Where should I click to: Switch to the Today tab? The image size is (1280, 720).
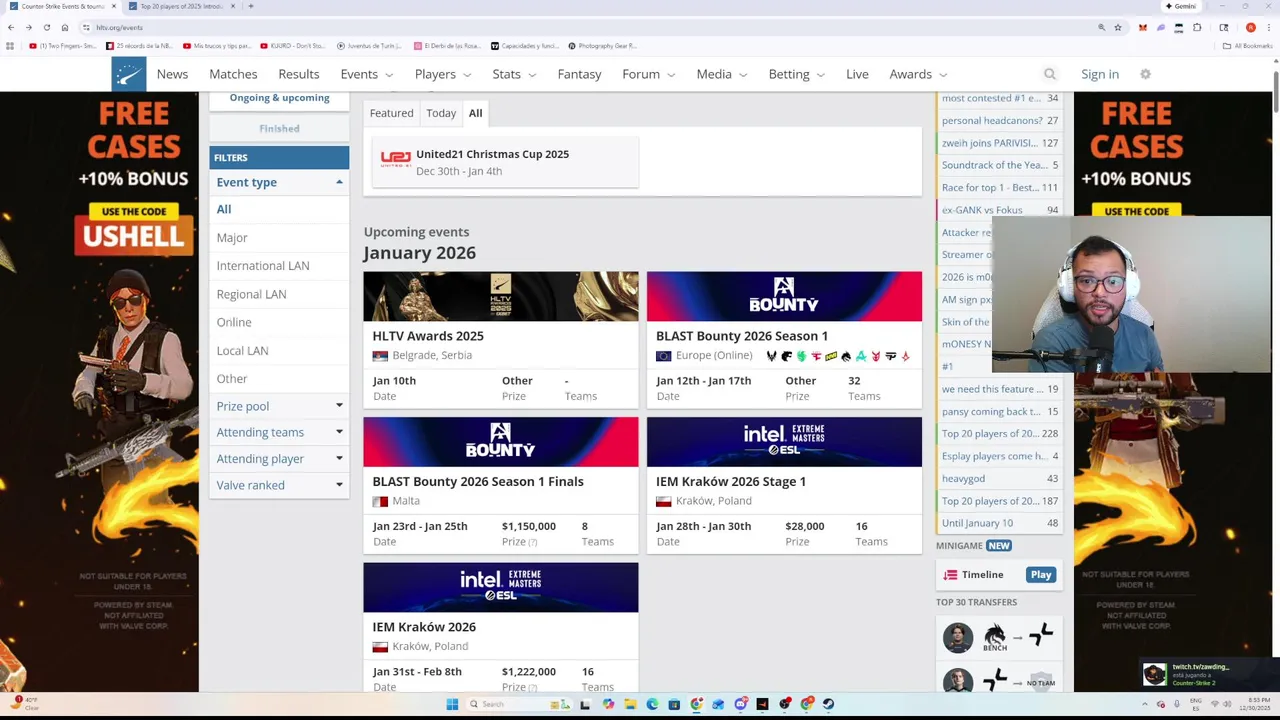coord(441,113)
